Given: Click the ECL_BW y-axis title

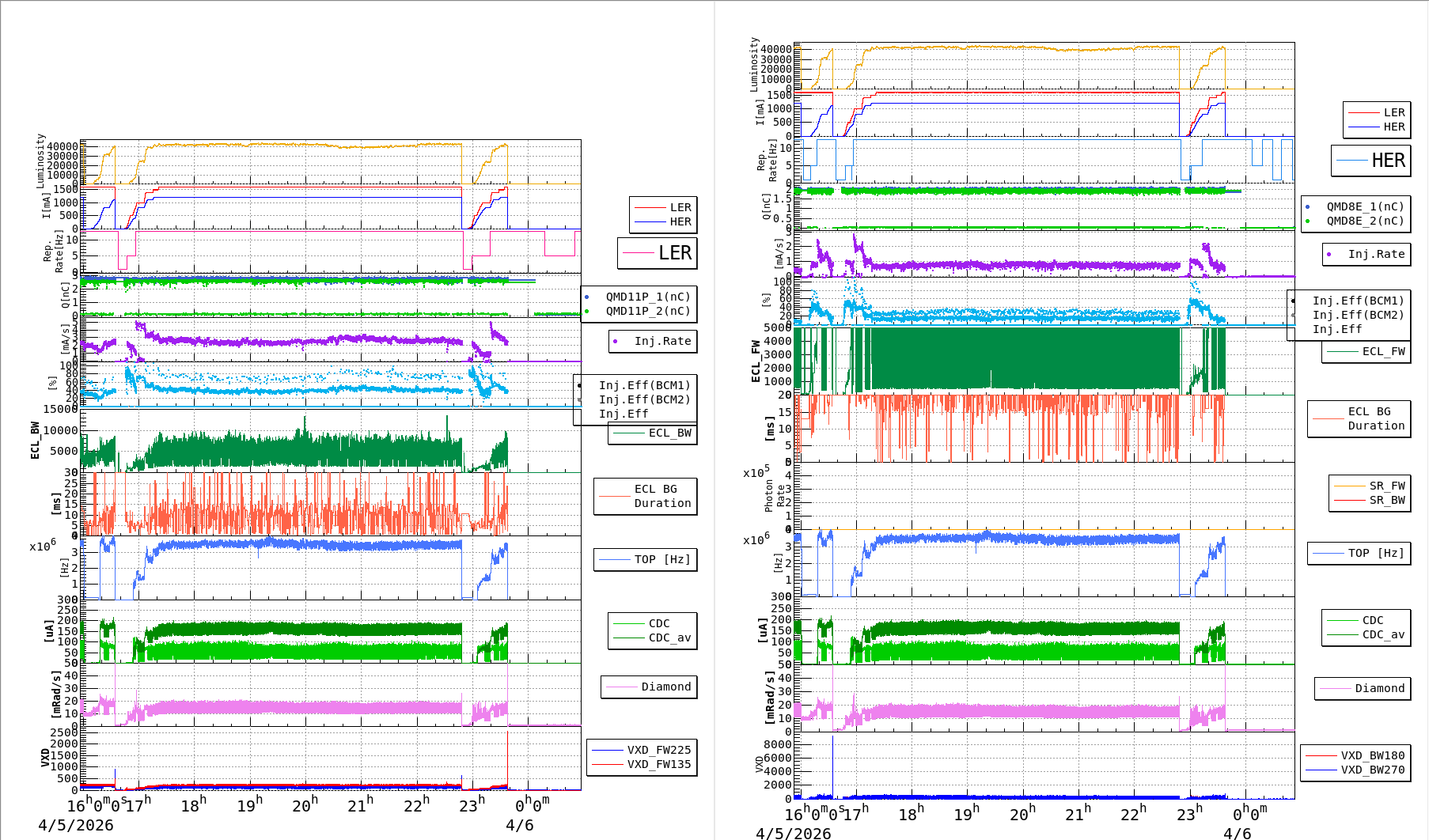Looking at the screenshot, I should point(35,440).
